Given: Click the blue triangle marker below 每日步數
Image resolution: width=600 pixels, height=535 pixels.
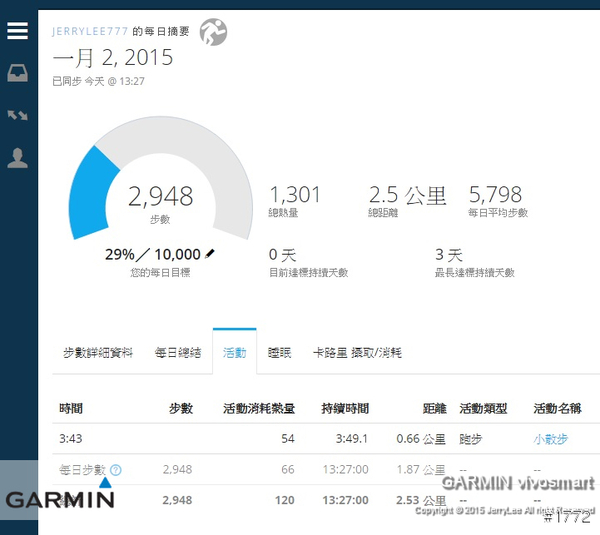Looking at the screenshot, I should click(105, 483).
